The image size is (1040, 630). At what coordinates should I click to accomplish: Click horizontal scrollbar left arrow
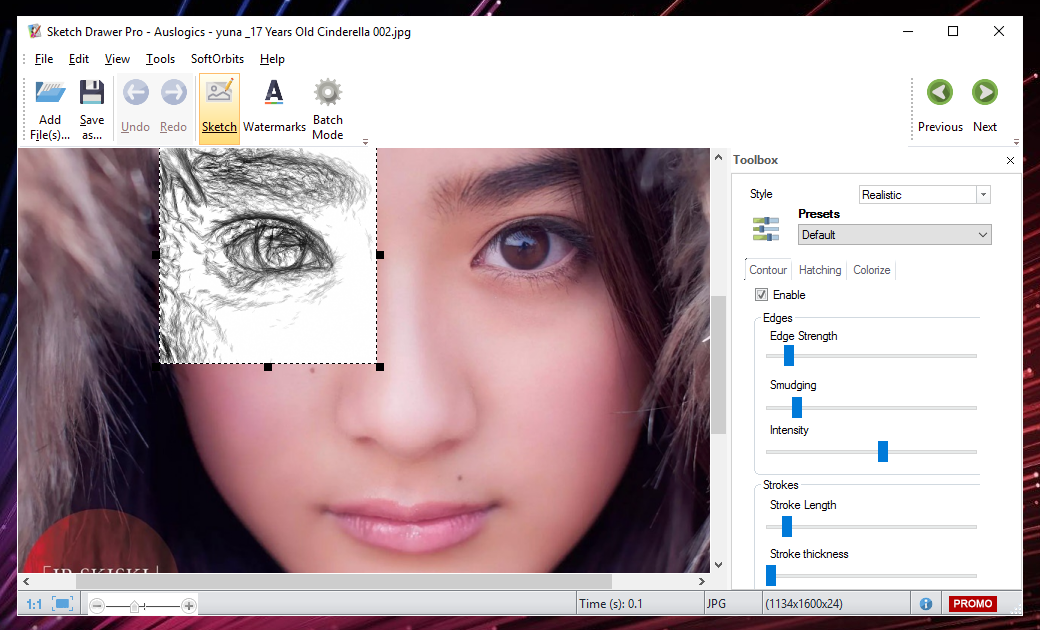(26, 582)
